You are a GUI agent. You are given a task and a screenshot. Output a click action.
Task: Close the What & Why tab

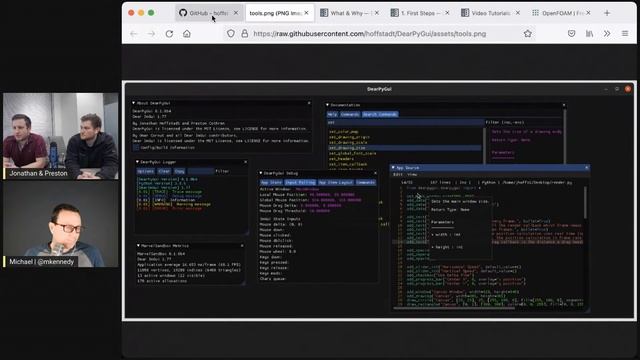[377, 13]
